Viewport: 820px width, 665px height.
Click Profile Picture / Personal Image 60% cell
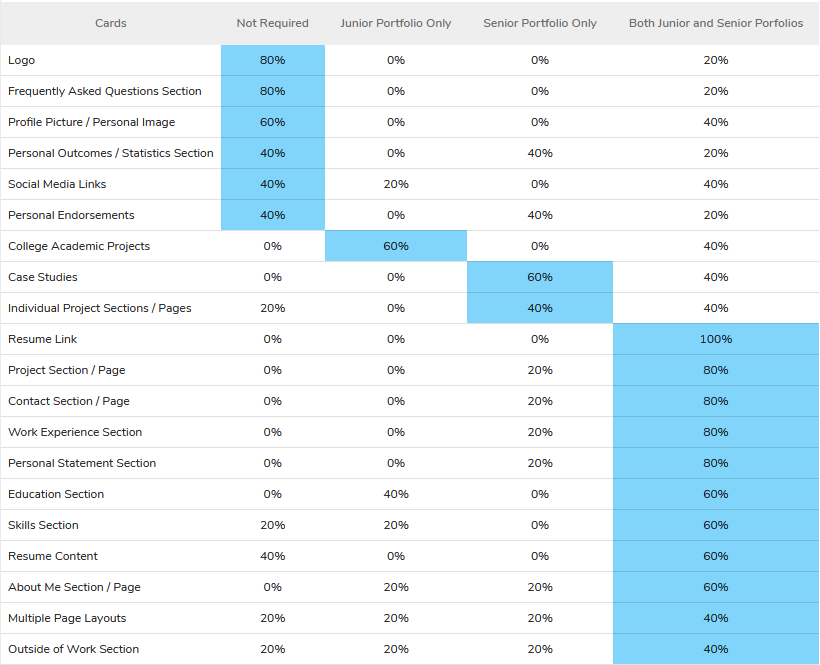point(272,122)
